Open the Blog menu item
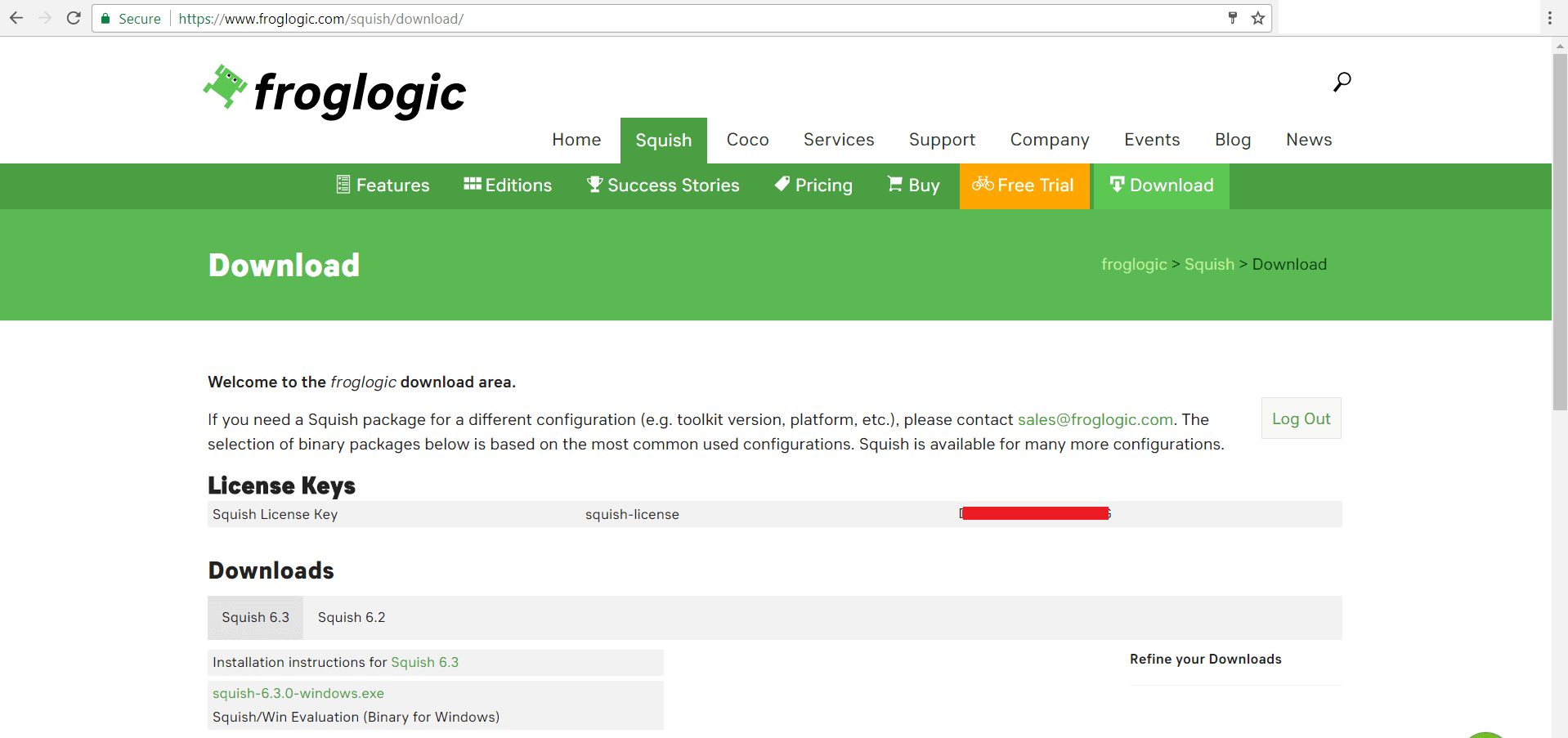The image size is (1568, 738). click(1233, 140)
